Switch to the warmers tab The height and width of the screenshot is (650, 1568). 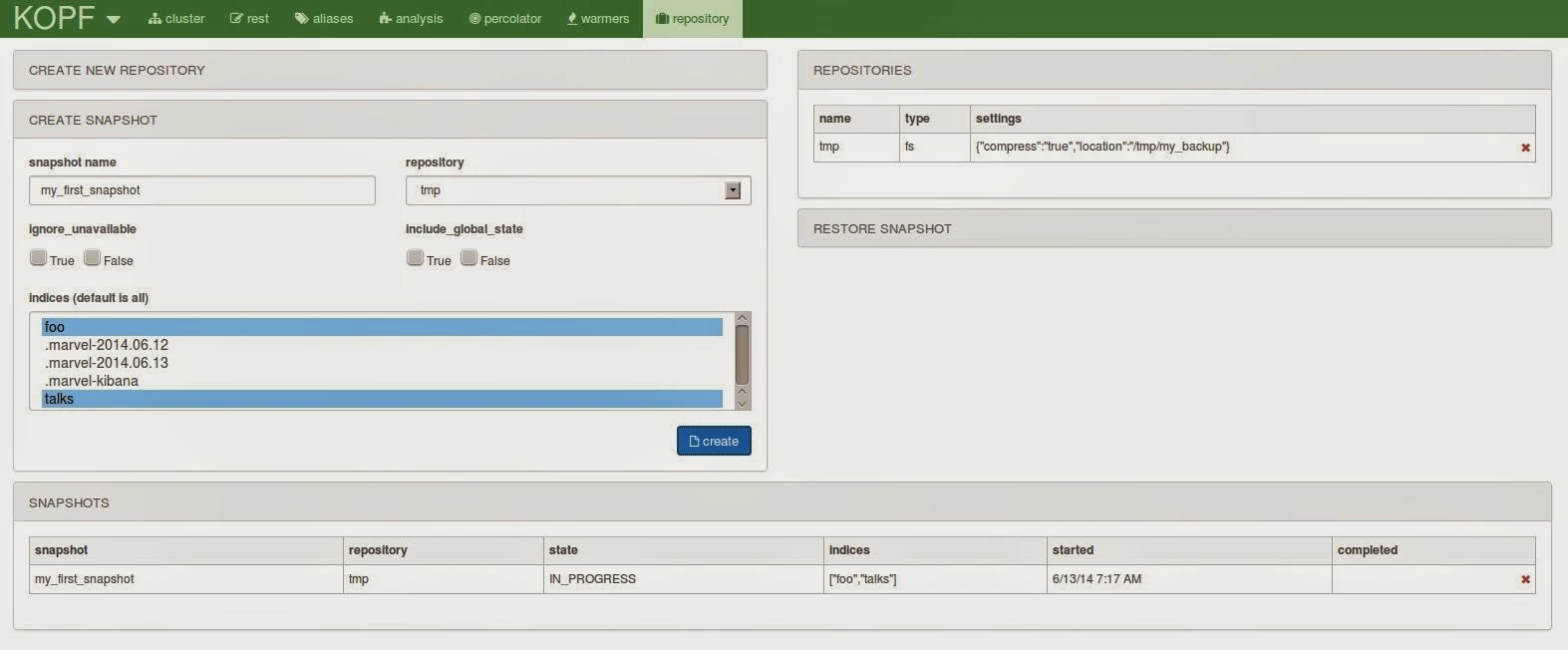(598, 19)
